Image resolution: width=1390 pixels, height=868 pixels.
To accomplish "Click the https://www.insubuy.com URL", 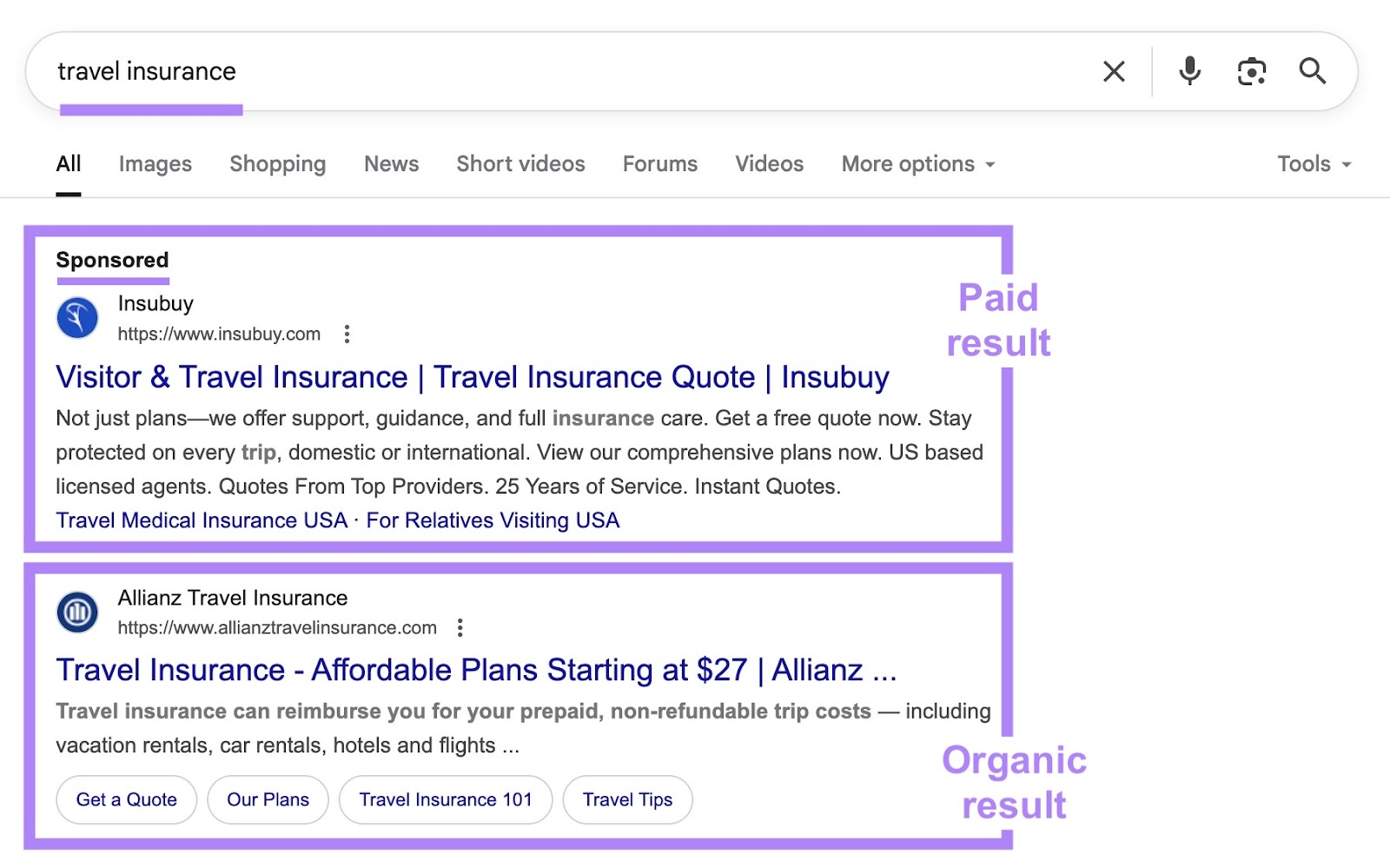I will click(x=219, y=335).
